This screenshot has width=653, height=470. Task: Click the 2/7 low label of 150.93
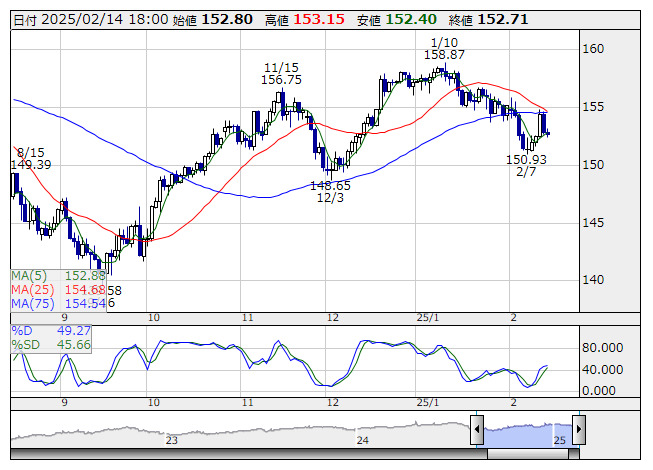526,166
